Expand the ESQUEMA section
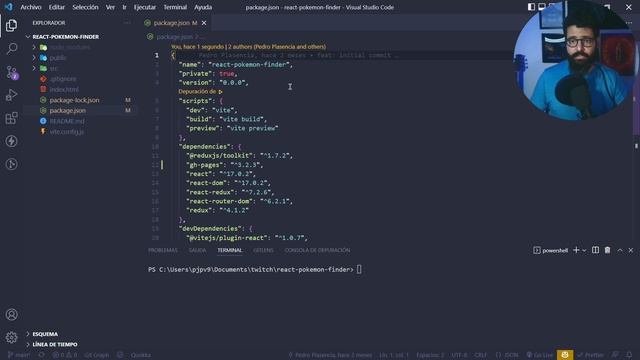Screen dimensions: 640x360 pos(42,334)
